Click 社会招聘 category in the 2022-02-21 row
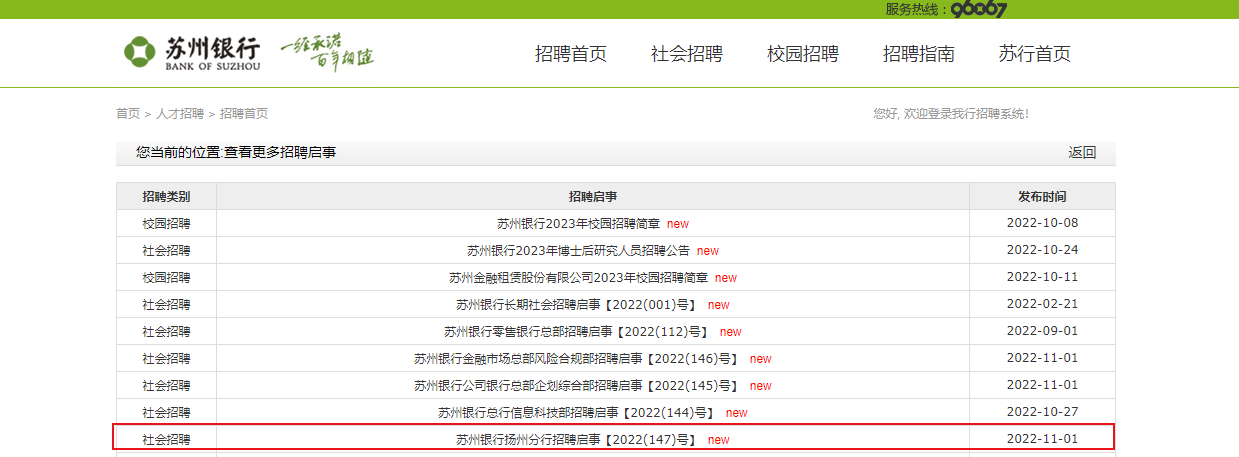1239x457 pixels. click(166, 304)
